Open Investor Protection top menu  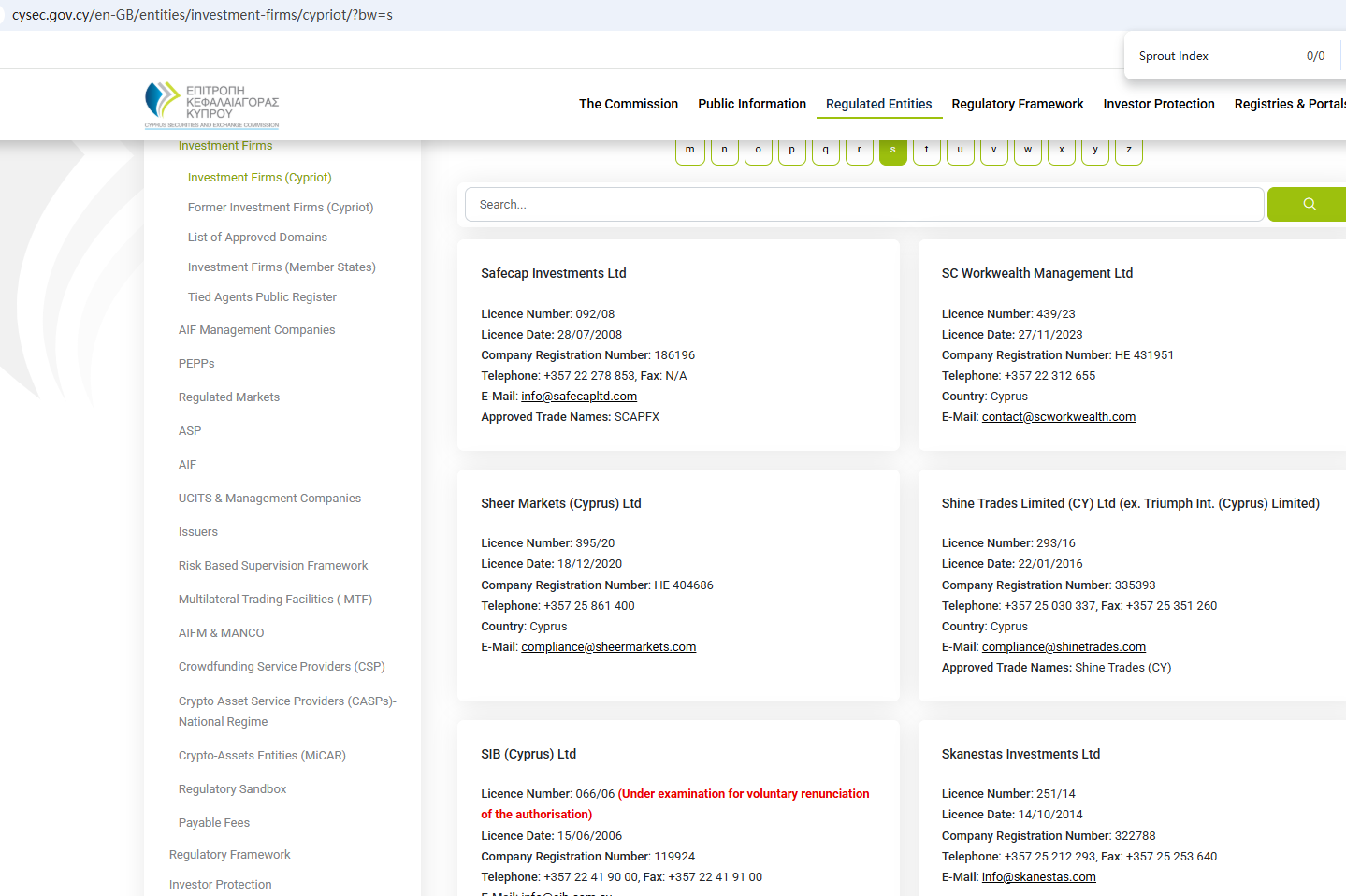[x=1158, y=104]
